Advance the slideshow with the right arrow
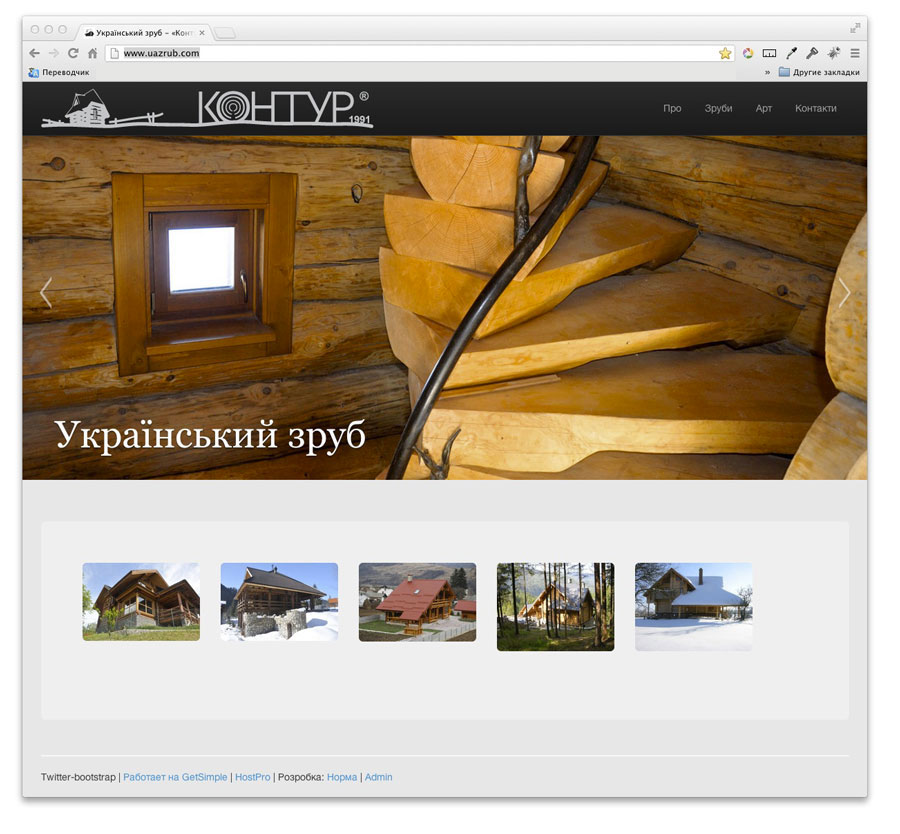The height and width of the screenshot is (834, 900). (845, 293)
